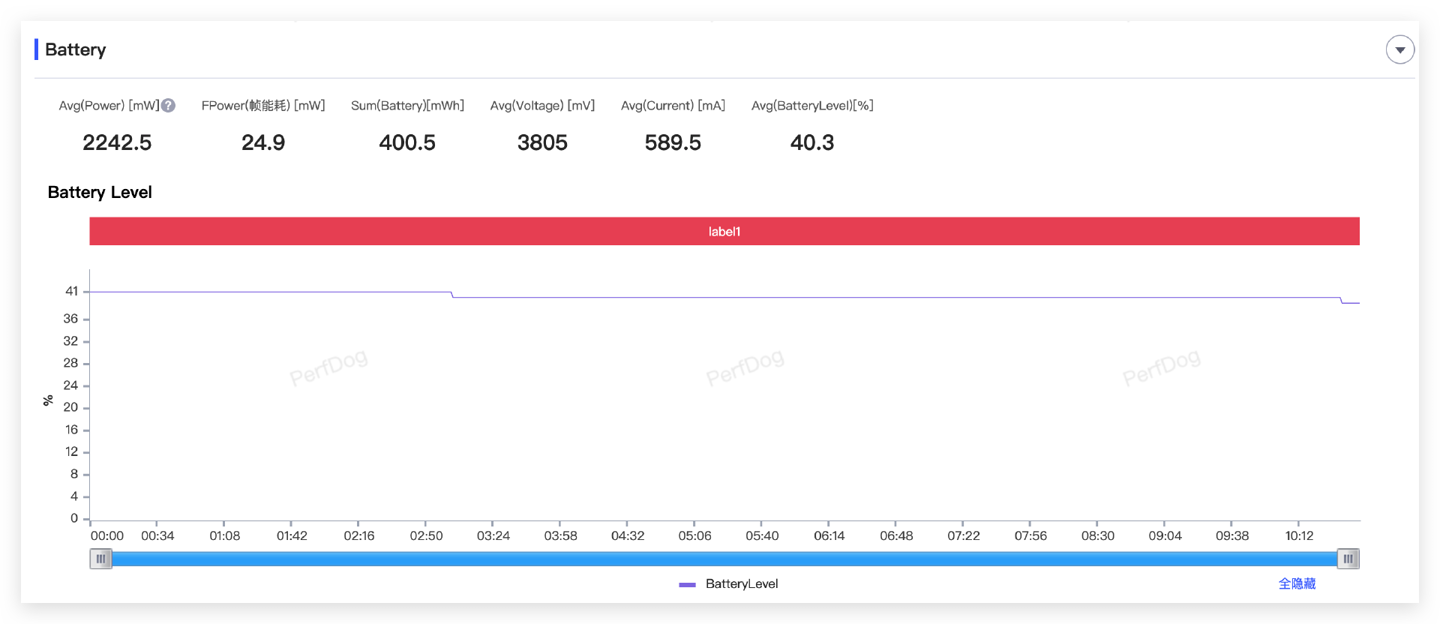Select the Avg(Current) value 589.5
This screenshot has height=624, width=1440.
point(673,143)
